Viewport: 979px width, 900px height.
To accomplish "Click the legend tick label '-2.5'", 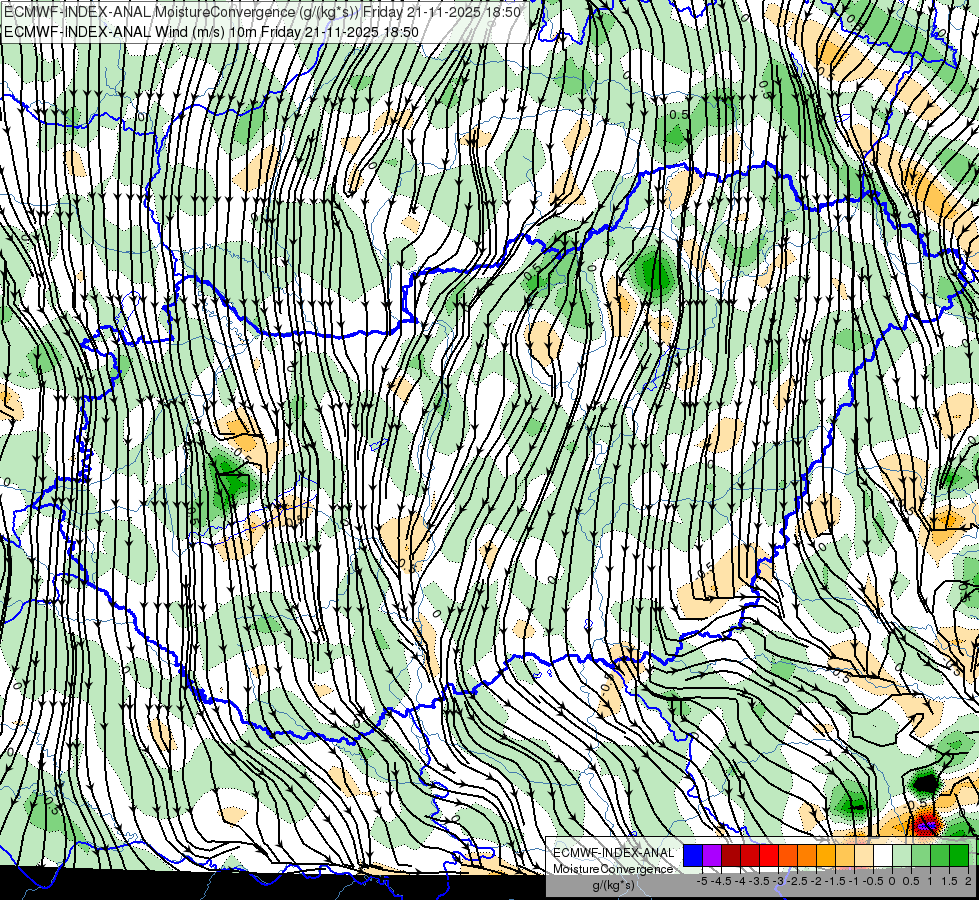I will pyautogui.click(x=797, y=881).
